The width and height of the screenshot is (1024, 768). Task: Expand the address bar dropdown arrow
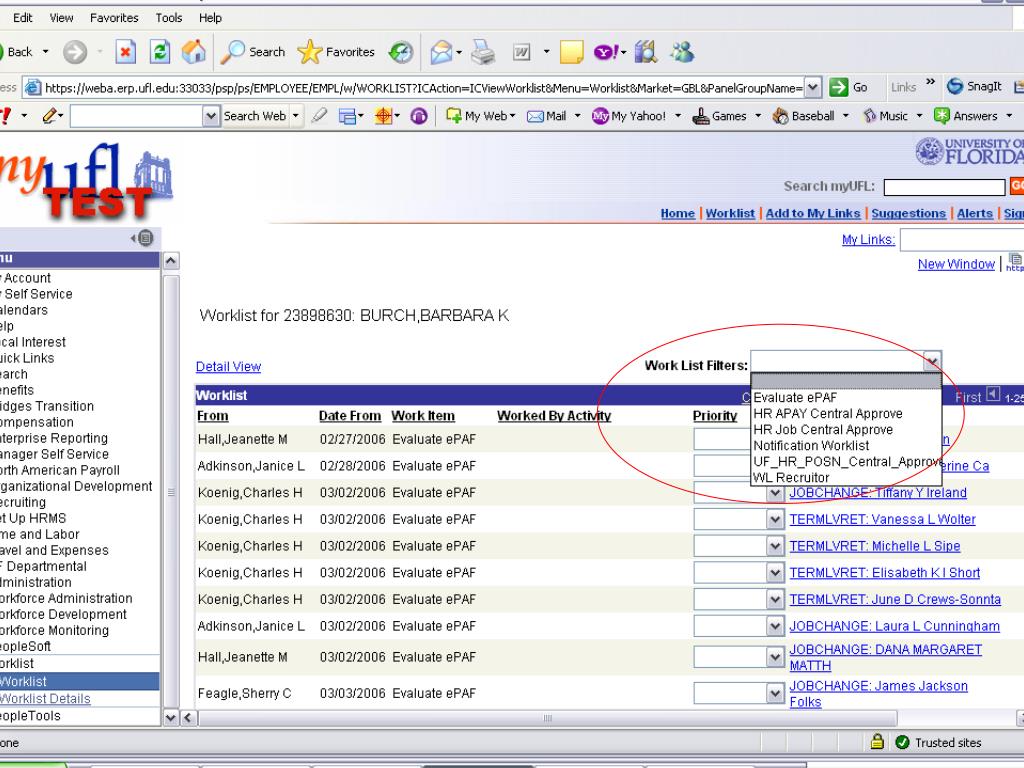click(x=812, y=87)
